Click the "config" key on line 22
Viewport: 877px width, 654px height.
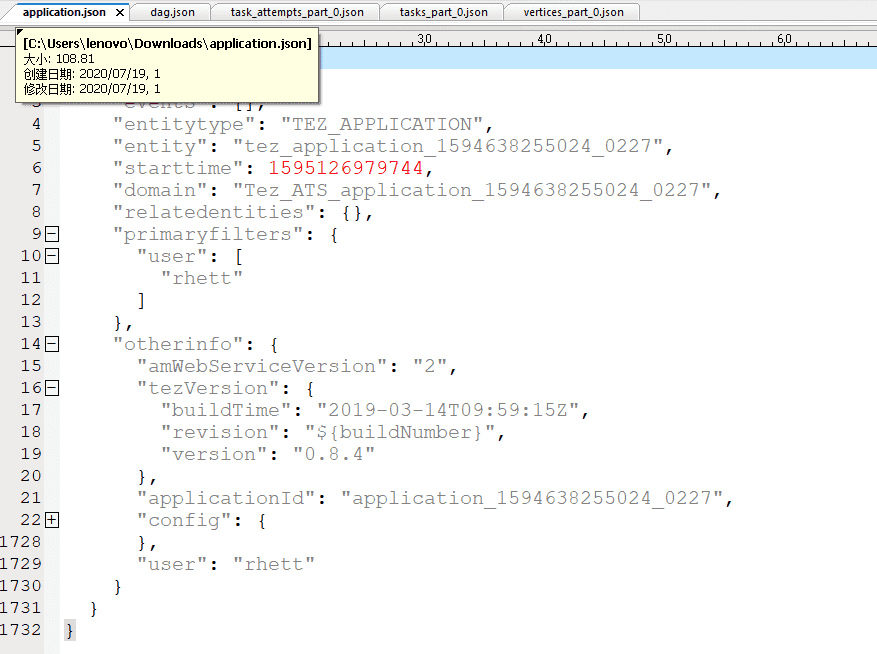coord(184,520)
